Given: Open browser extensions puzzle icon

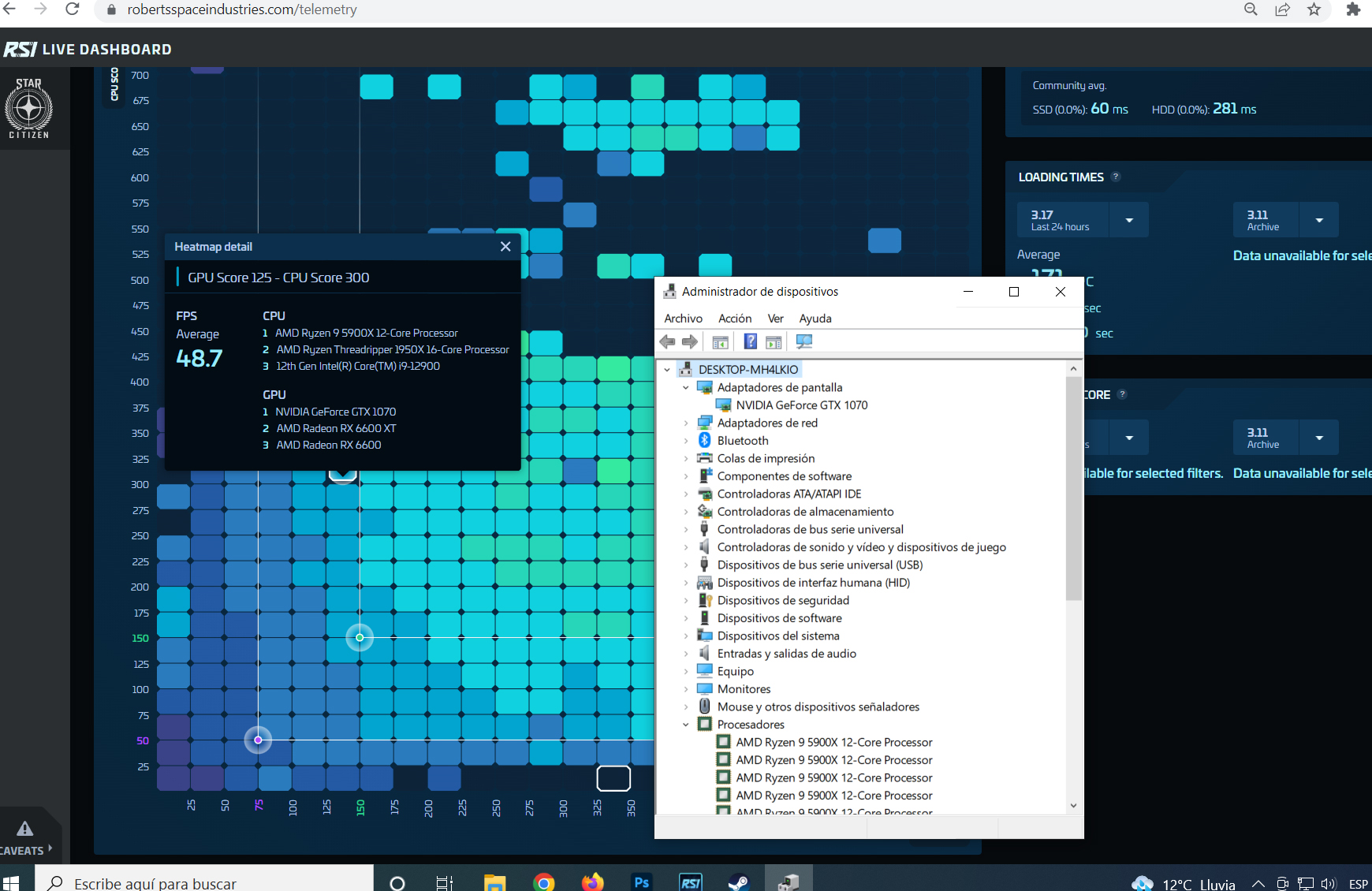Looking at the screenshot, I should [x=1353, y=9].
